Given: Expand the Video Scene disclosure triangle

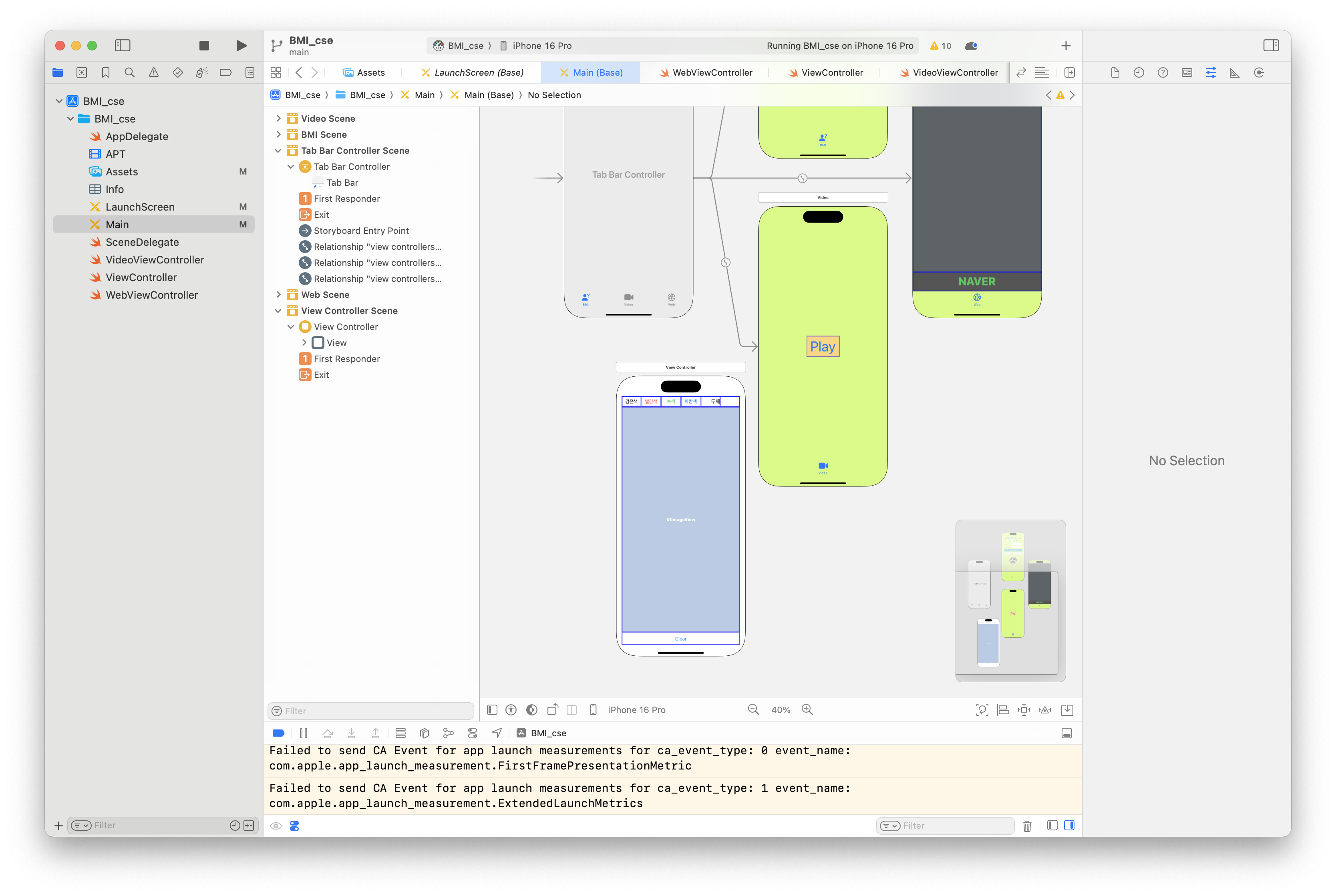Looking at the screenshot, I should 278,118.
